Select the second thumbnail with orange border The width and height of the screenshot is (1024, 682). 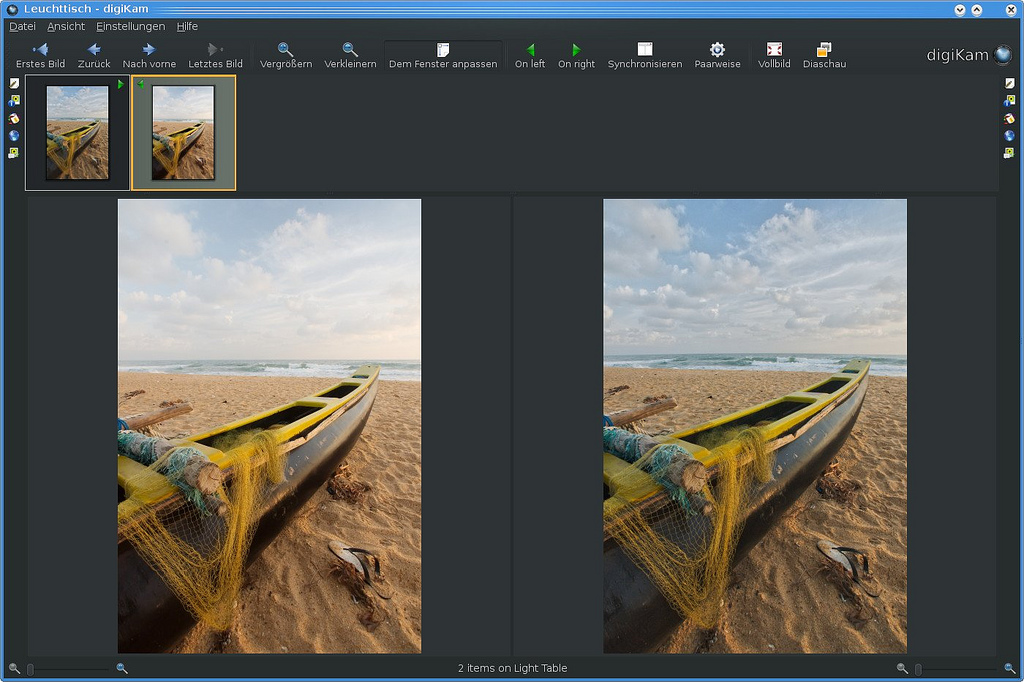[183, 132]
